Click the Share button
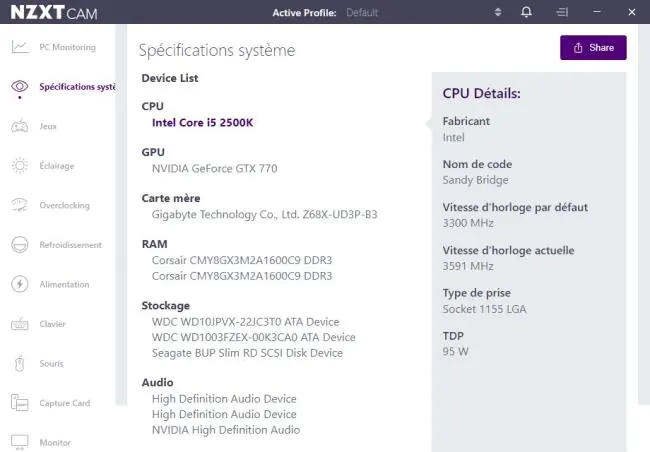The image size is (650, 452). coord(593,48)
